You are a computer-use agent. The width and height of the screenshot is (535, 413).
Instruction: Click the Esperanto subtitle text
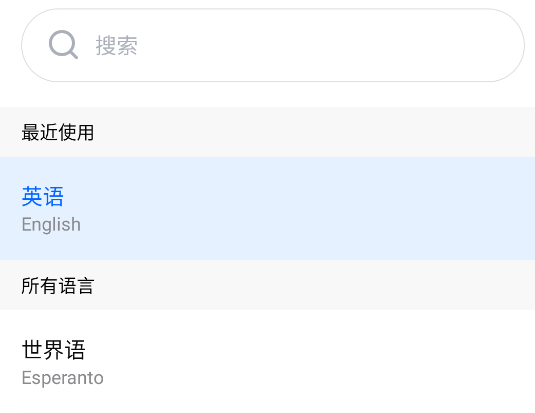click(62, 378)
